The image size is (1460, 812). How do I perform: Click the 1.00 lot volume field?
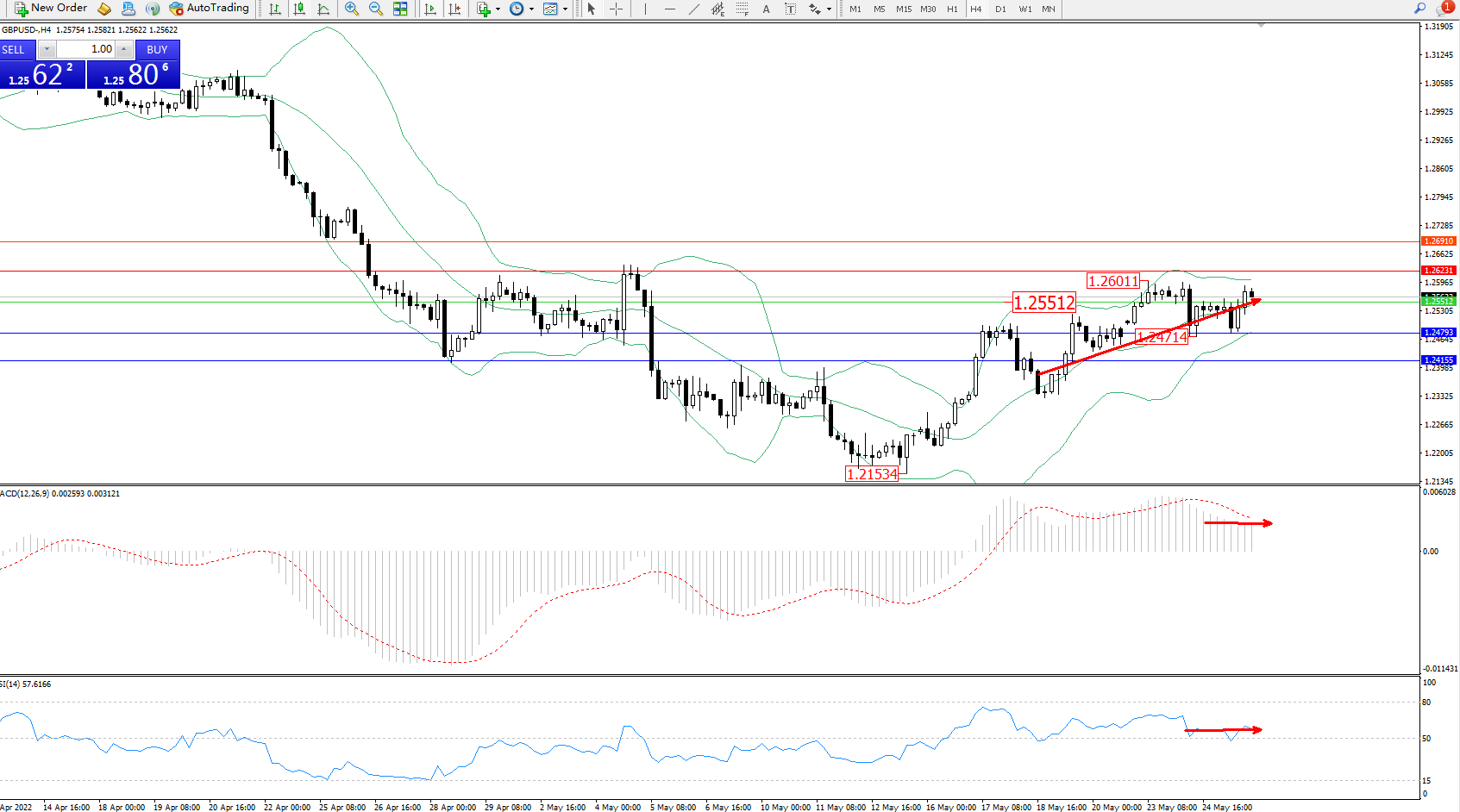pyautogui.click(x=86, y=49)
